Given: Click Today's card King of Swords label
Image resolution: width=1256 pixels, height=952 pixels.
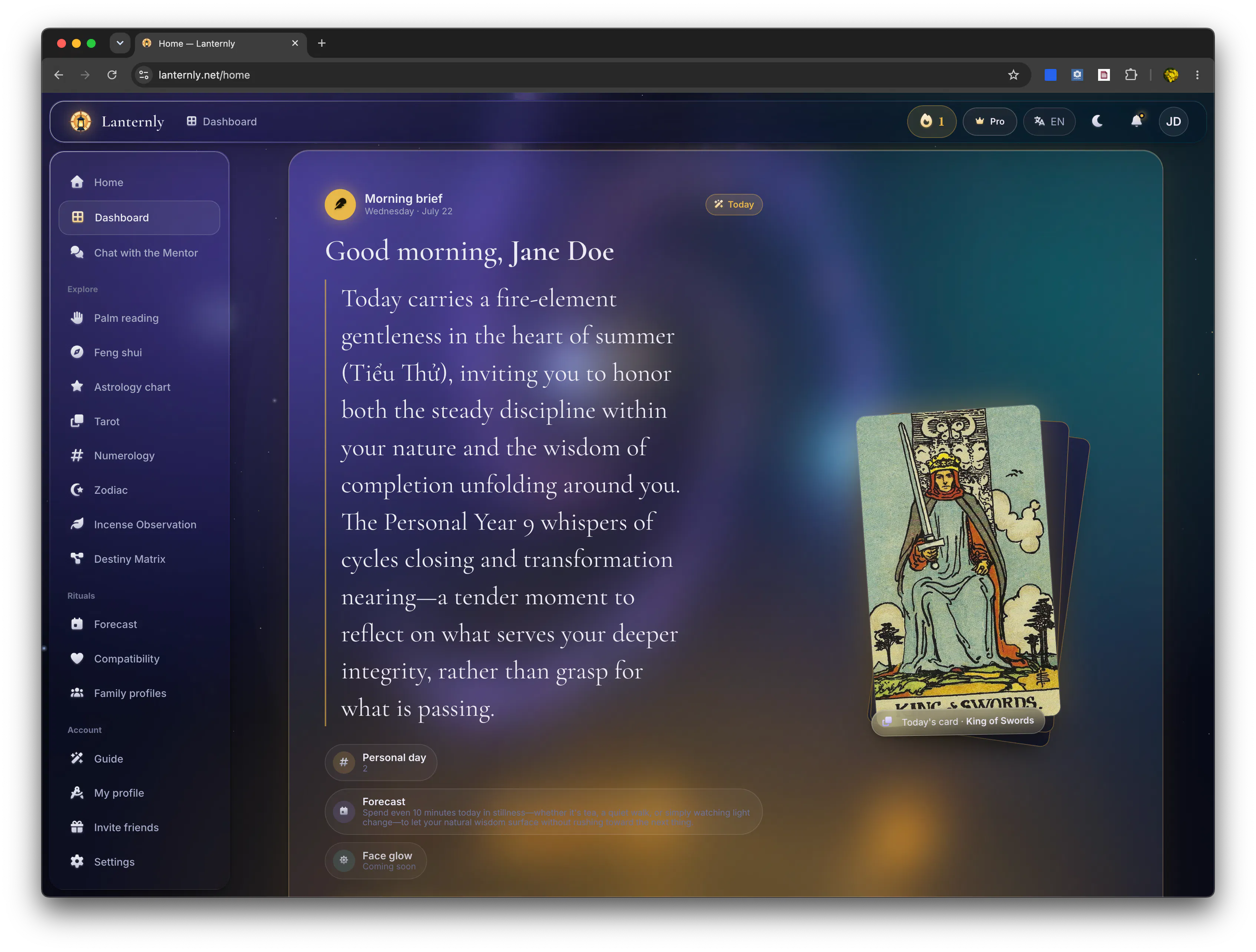Looking at the screenshot, I should click(958, 721).
